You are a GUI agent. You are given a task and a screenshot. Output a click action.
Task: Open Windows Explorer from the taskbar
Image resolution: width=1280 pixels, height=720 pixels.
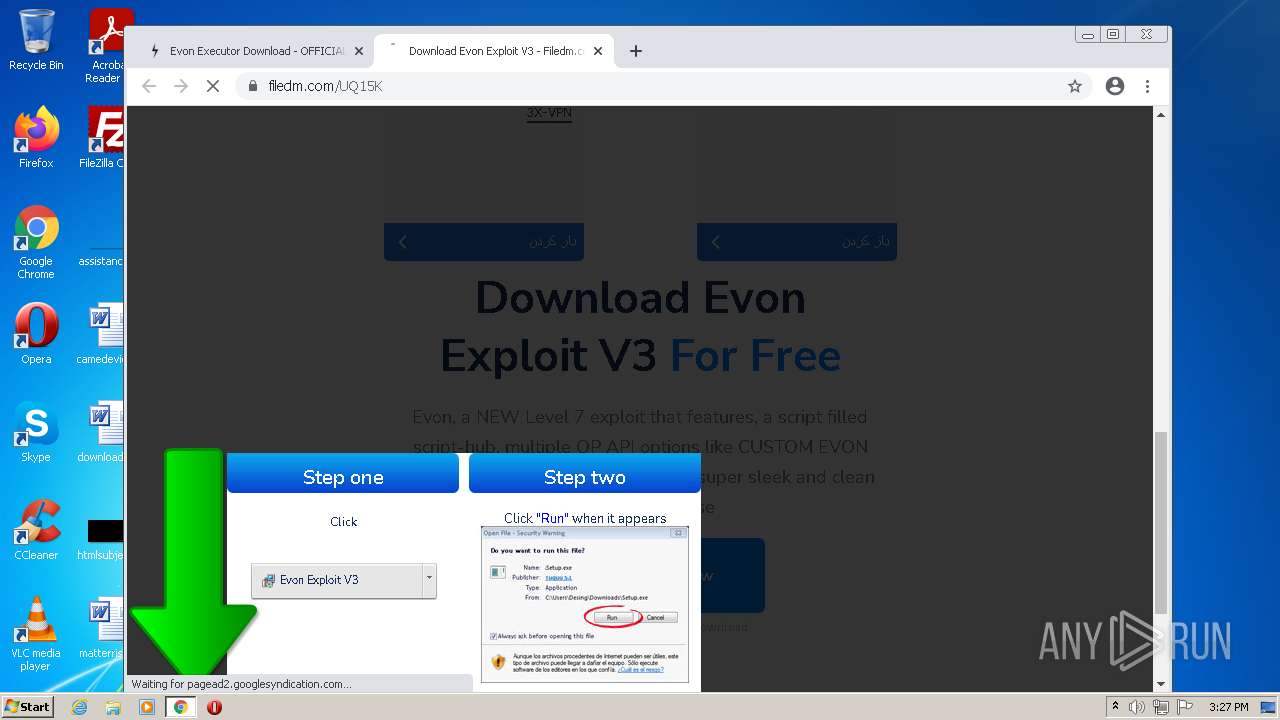pos(113,707)
